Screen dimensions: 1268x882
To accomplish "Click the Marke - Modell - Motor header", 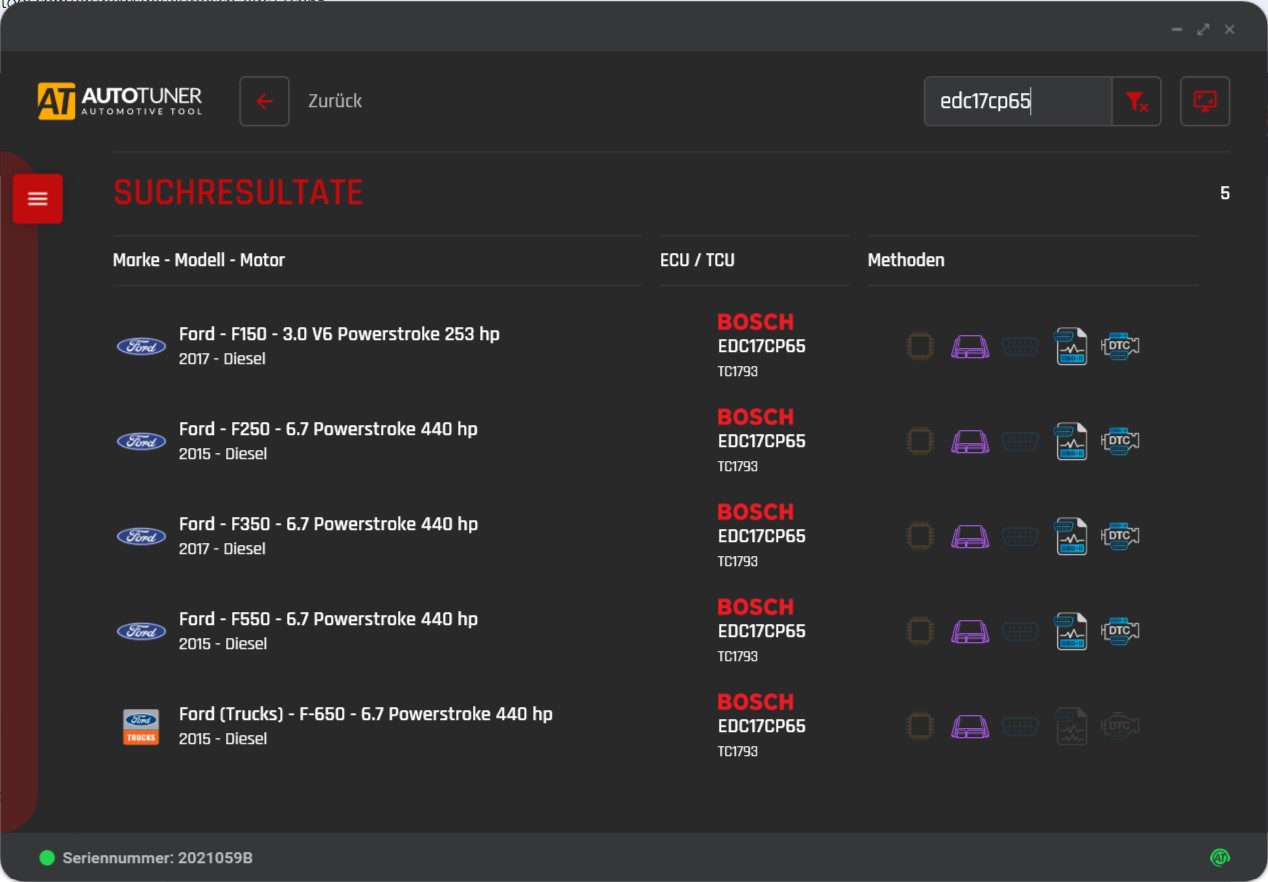I will (x=199, y=260).
